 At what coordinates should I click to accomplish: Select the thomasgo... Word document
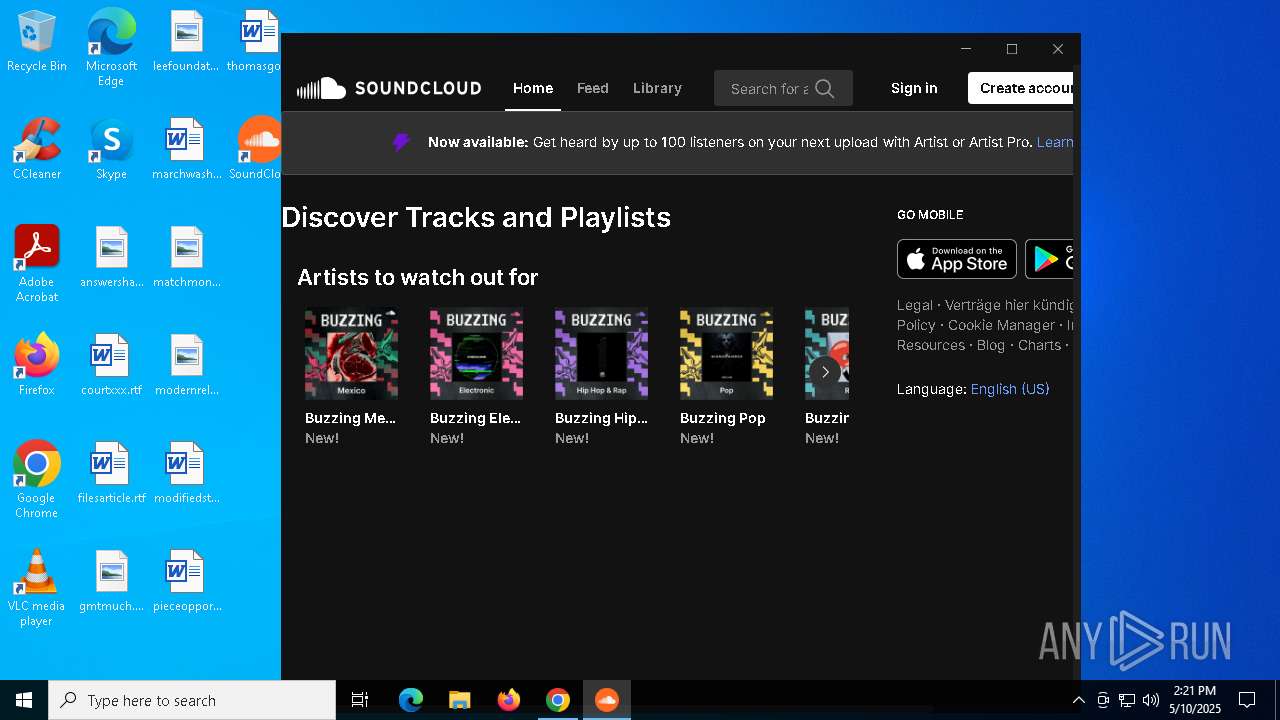tap(255, 41)
